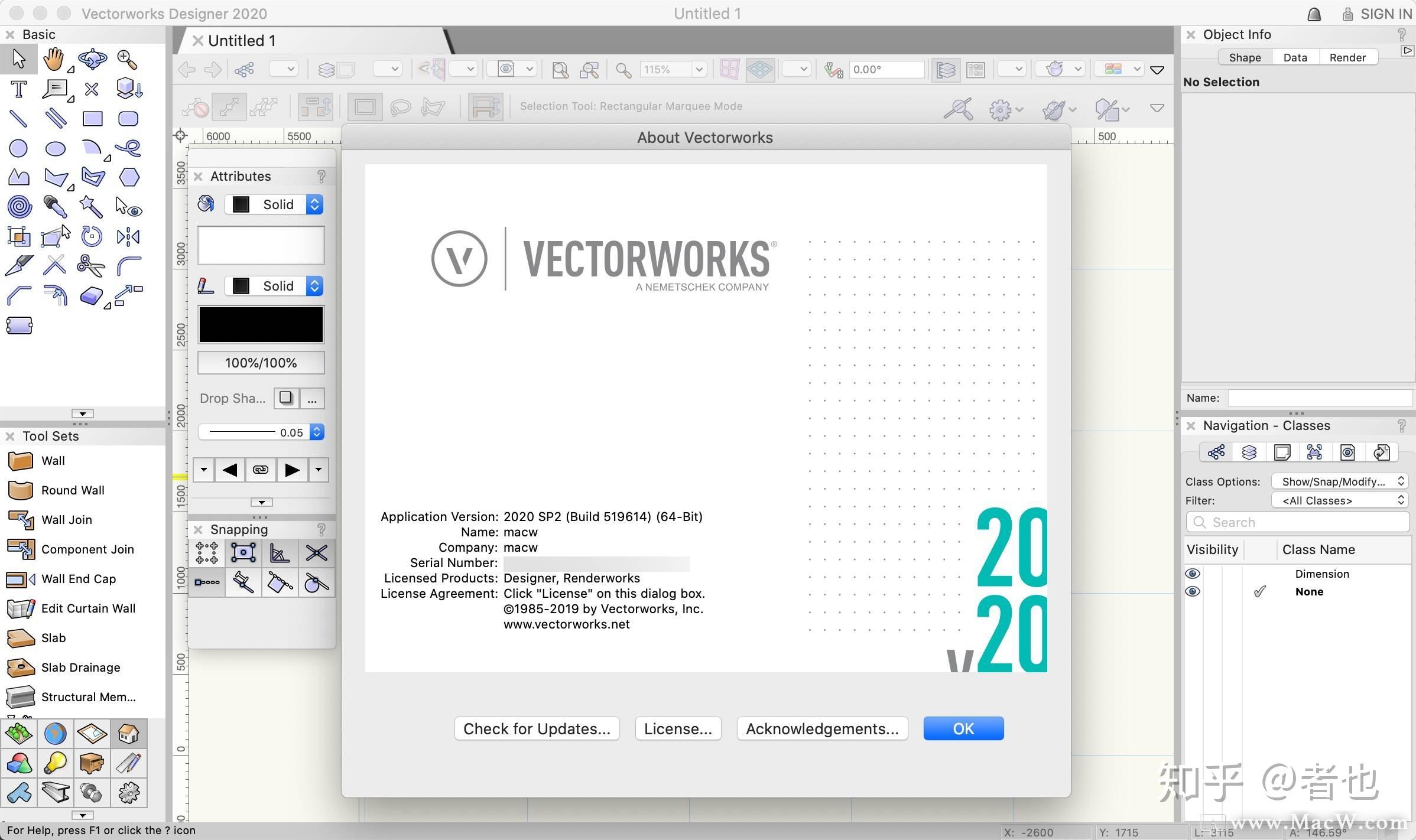
Task: Open the All Classes filter dropdown
Action: click(1340, 500)
